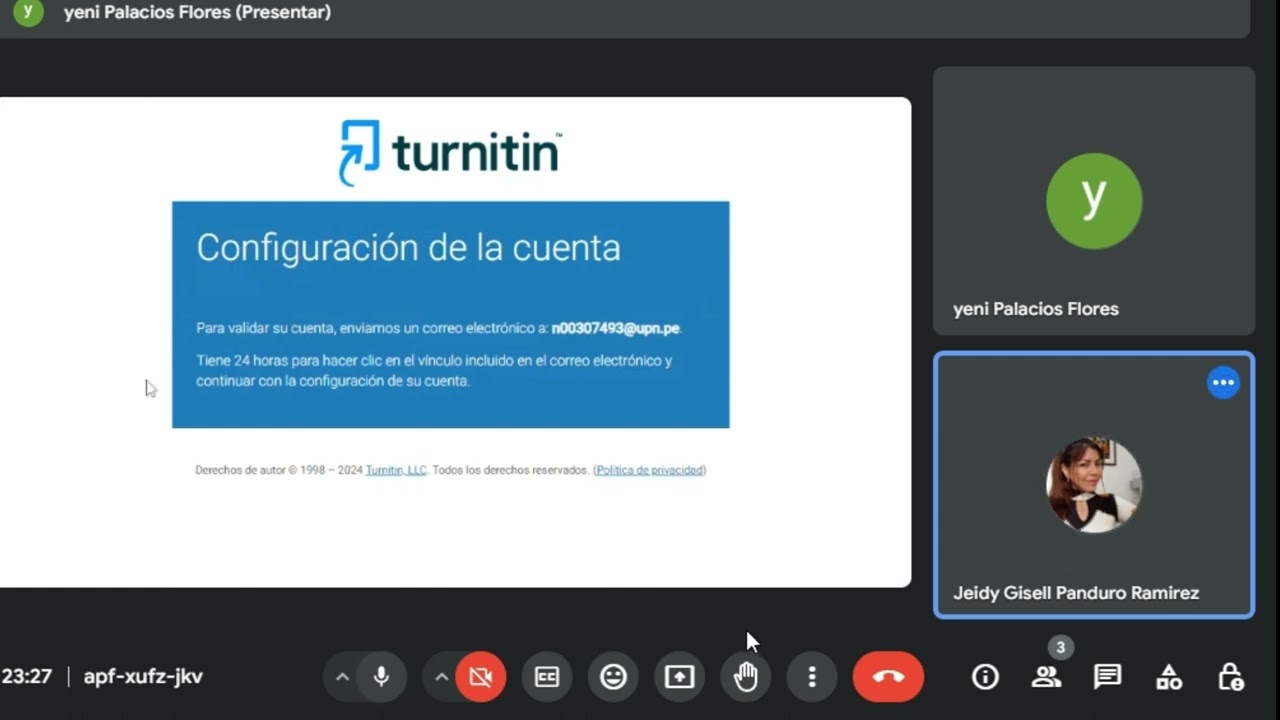Screen dimensions: 1280x720
Task: Click the turnitin logo
Action: [x=451, y=153]
